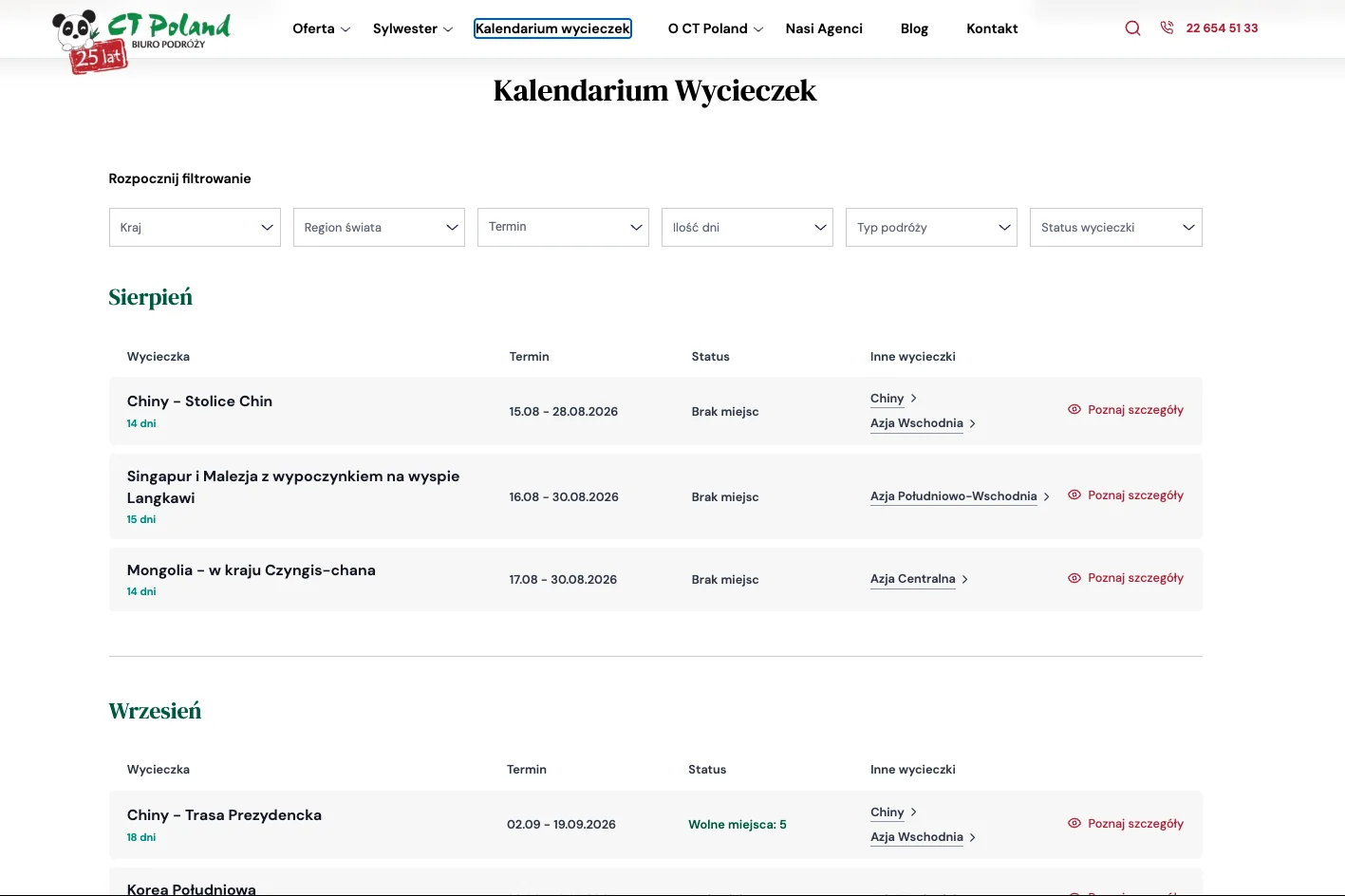Screen dimensions: 1345x896
Task: Expand the Sylwester menu
Action: [x=413, y=28]
